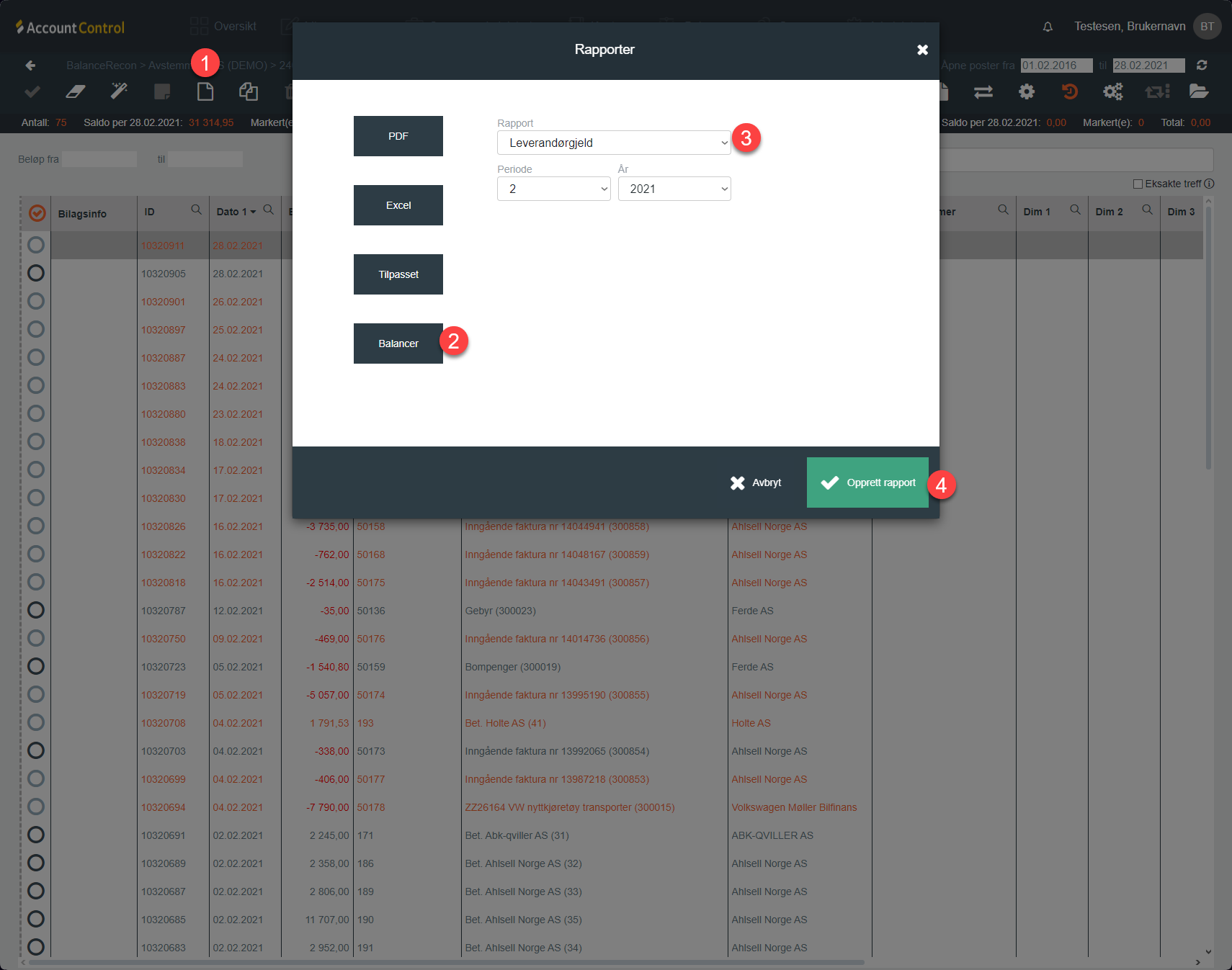This screenshot has width=1232, height=970.
Task: Click the Beløp fra input field
Action: (x=99, y=159)
